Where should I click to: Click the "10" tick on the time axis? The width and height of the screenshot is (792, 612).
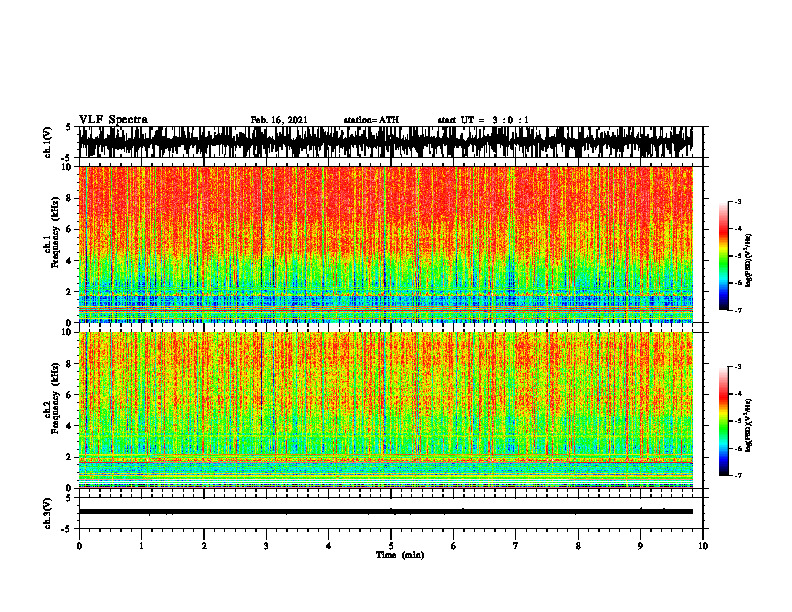(x=703, y=546)
